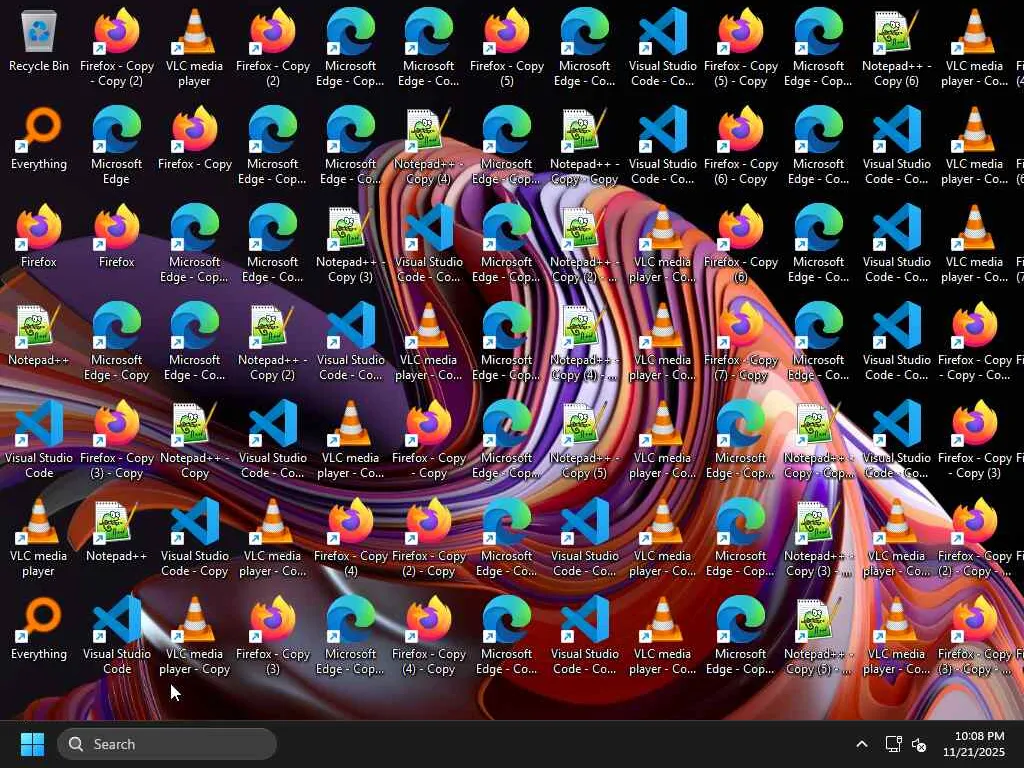Image resolution: width=1024 pixels, height=768 pixels.
Task: Select the "Firefox - Copy (3) - Copy - ..." shortcut
Action: (975, 636)
